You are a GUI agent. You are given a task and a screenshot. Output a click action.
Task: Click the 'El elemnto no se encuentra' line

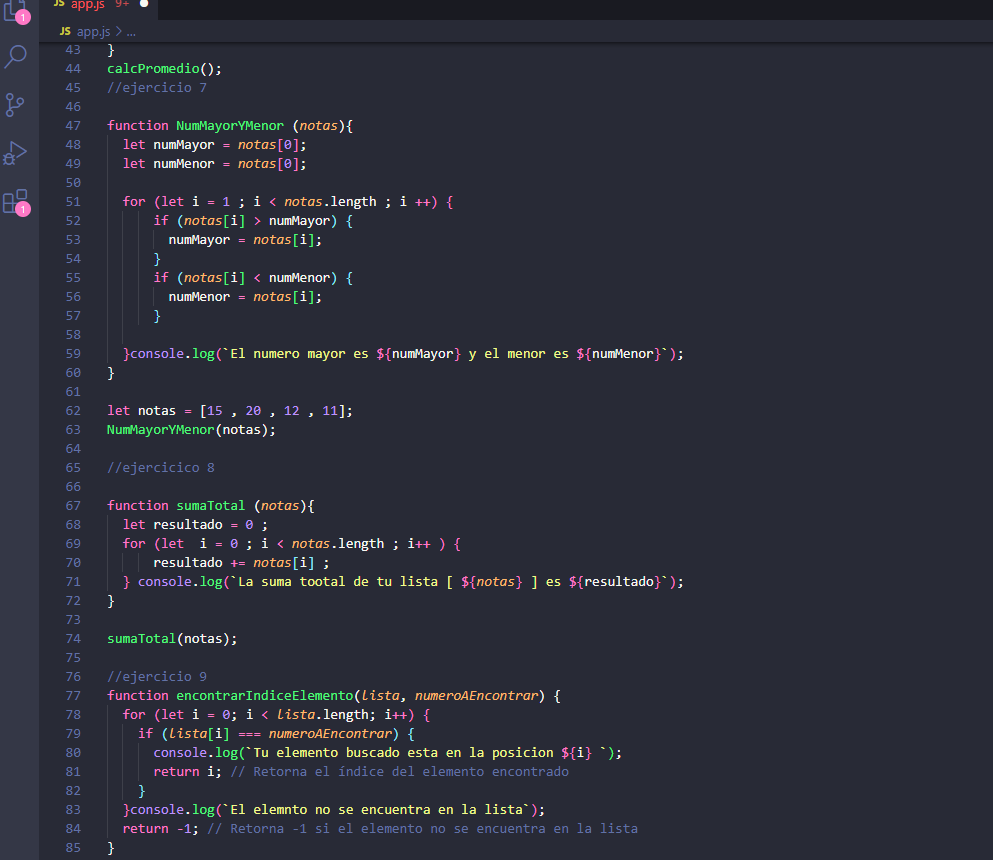coord(334,809)
